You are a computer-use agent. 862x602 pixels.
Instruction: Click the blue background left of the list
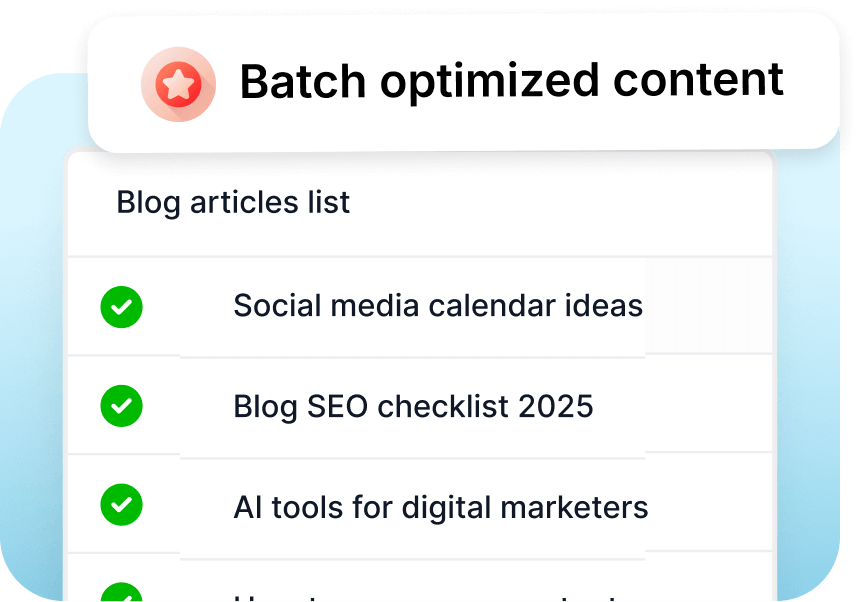click(32, 350)
